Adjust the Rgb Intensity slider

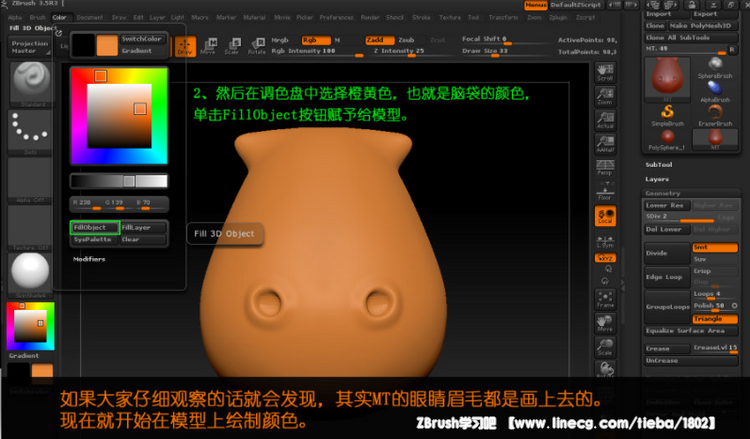[x=317, y=52]
